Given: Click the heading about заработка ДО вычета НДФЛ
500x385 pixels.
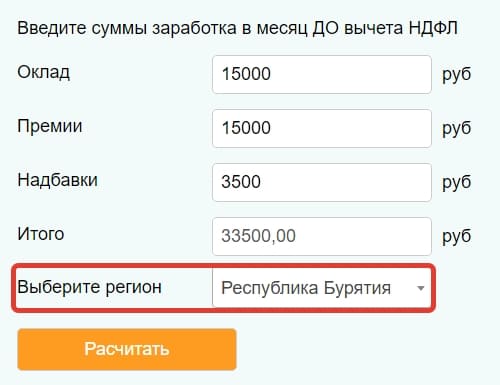Looking at the screenshot, I should (x=237, y=28).
